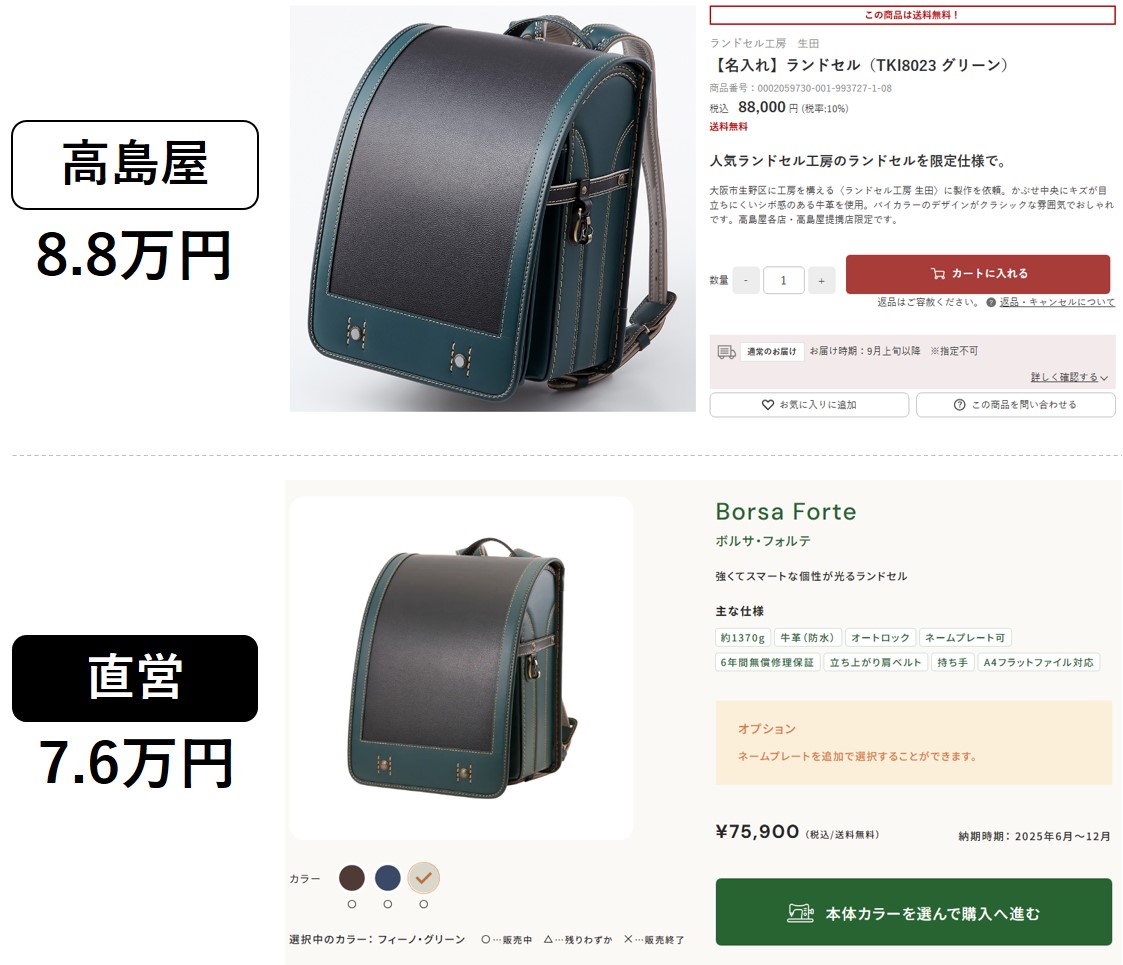Click the quantity input field
This screenshot has height=965, width=1123.
click(784, 280)
